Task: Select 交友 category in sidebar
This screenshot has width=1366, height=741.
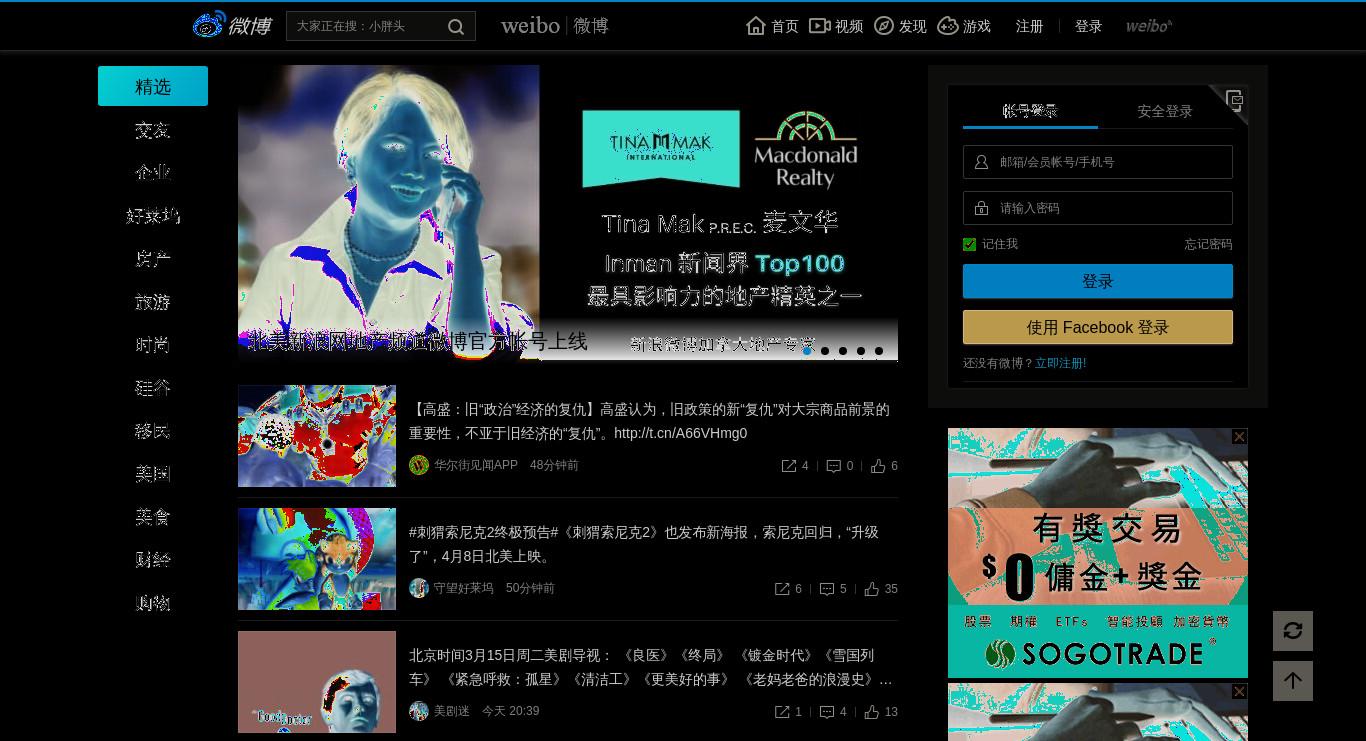Action: pos(153,130)
